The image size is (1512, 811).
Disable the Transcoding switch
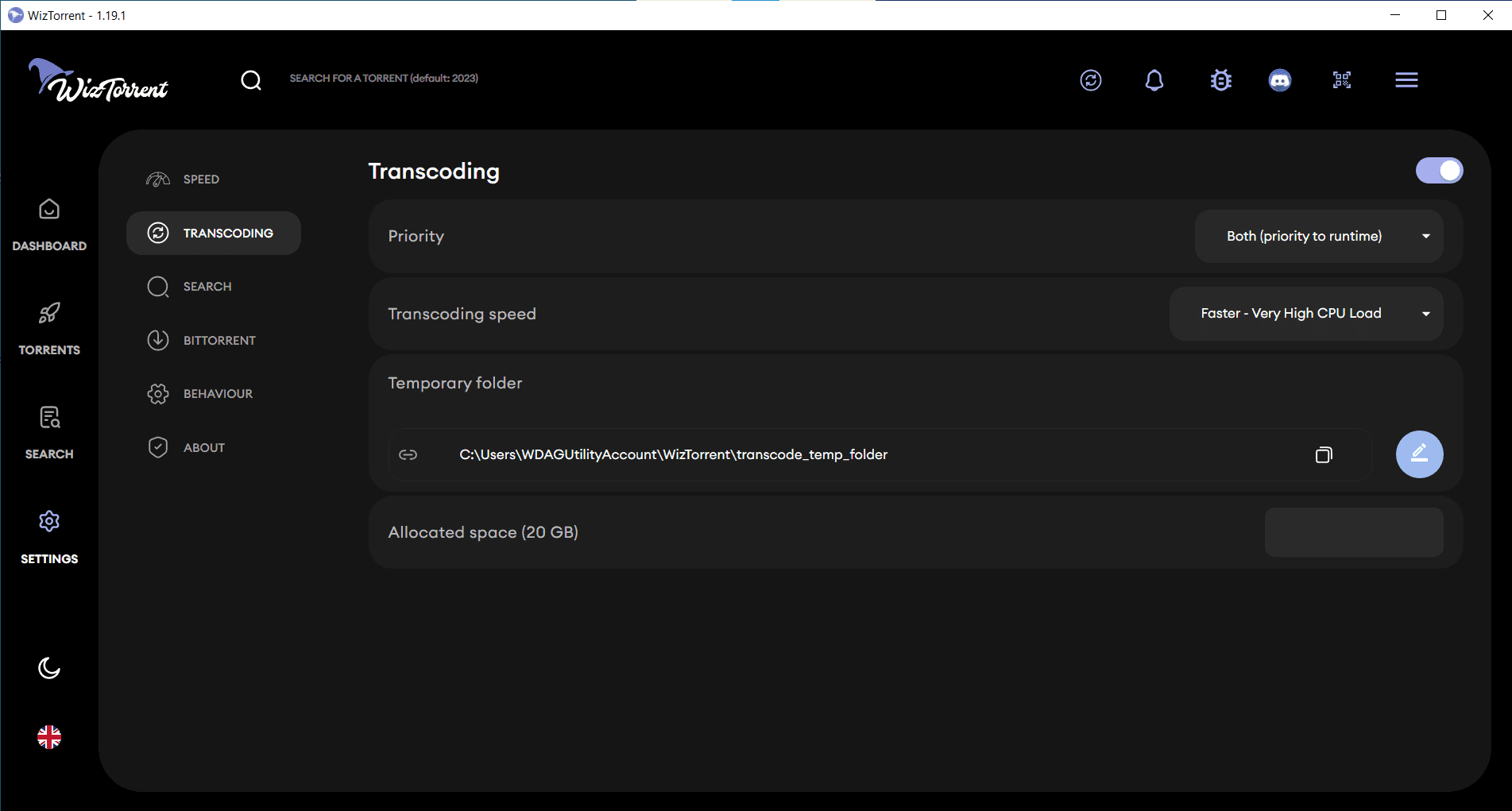tap(1439, 171)
